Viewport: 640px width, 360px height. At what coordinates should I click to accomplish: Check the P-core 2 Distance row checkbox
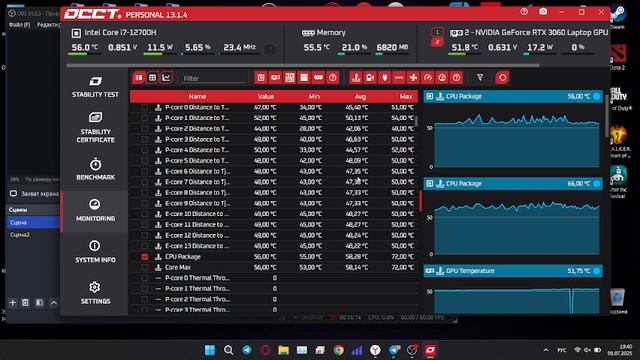click(x=144, y=129)
